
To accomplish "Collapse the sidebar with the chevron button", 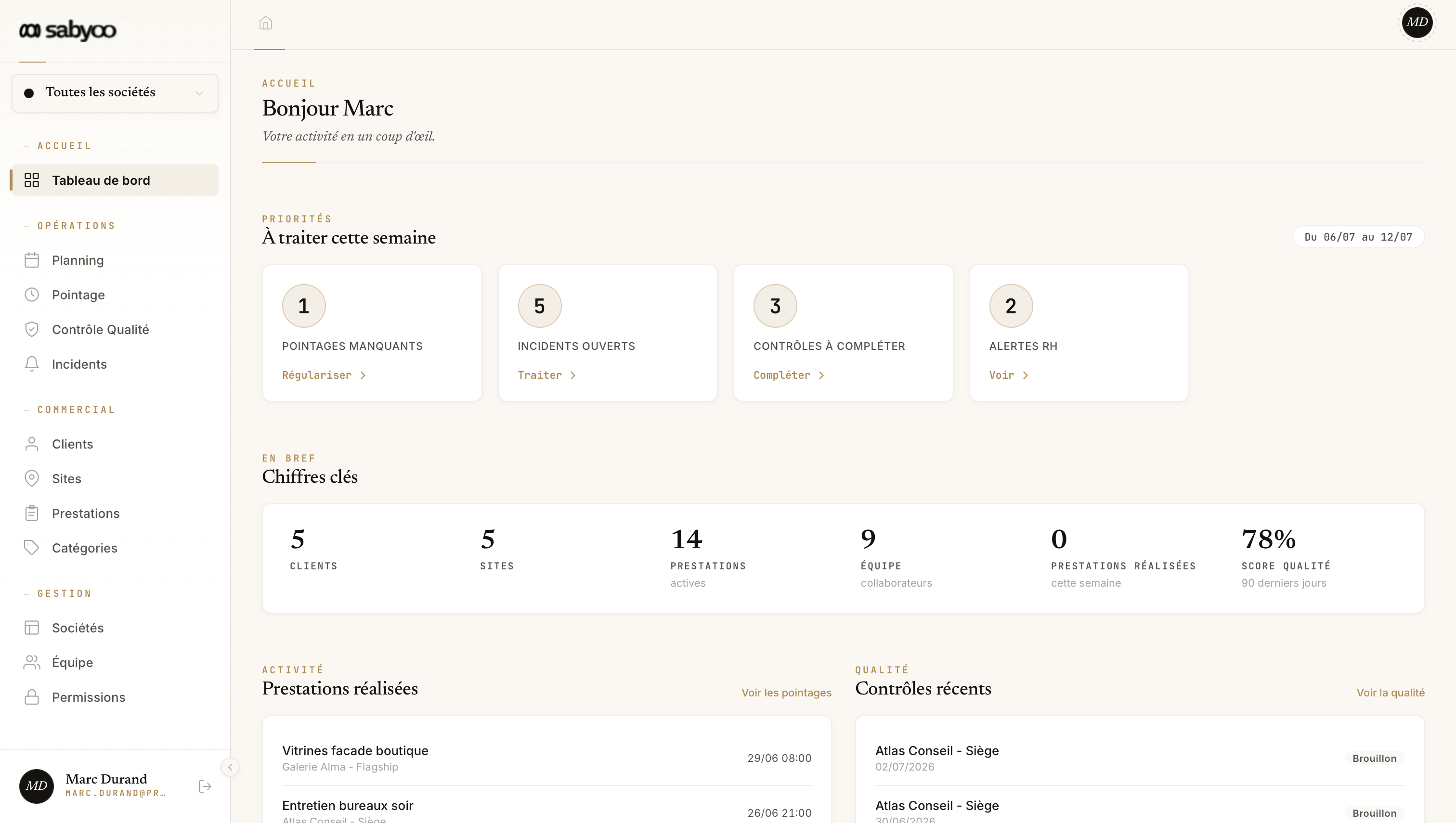I will [x=230, y=767].
